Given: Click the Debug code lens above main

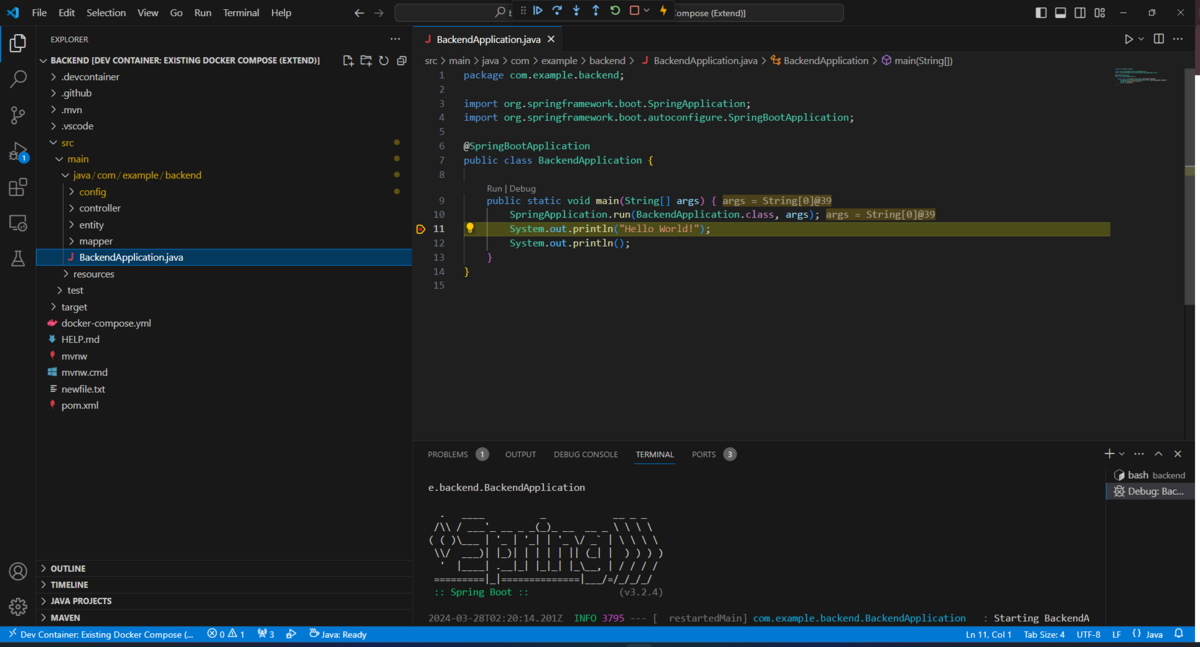Looking at the screenshot, I should (x=523, y=188).
